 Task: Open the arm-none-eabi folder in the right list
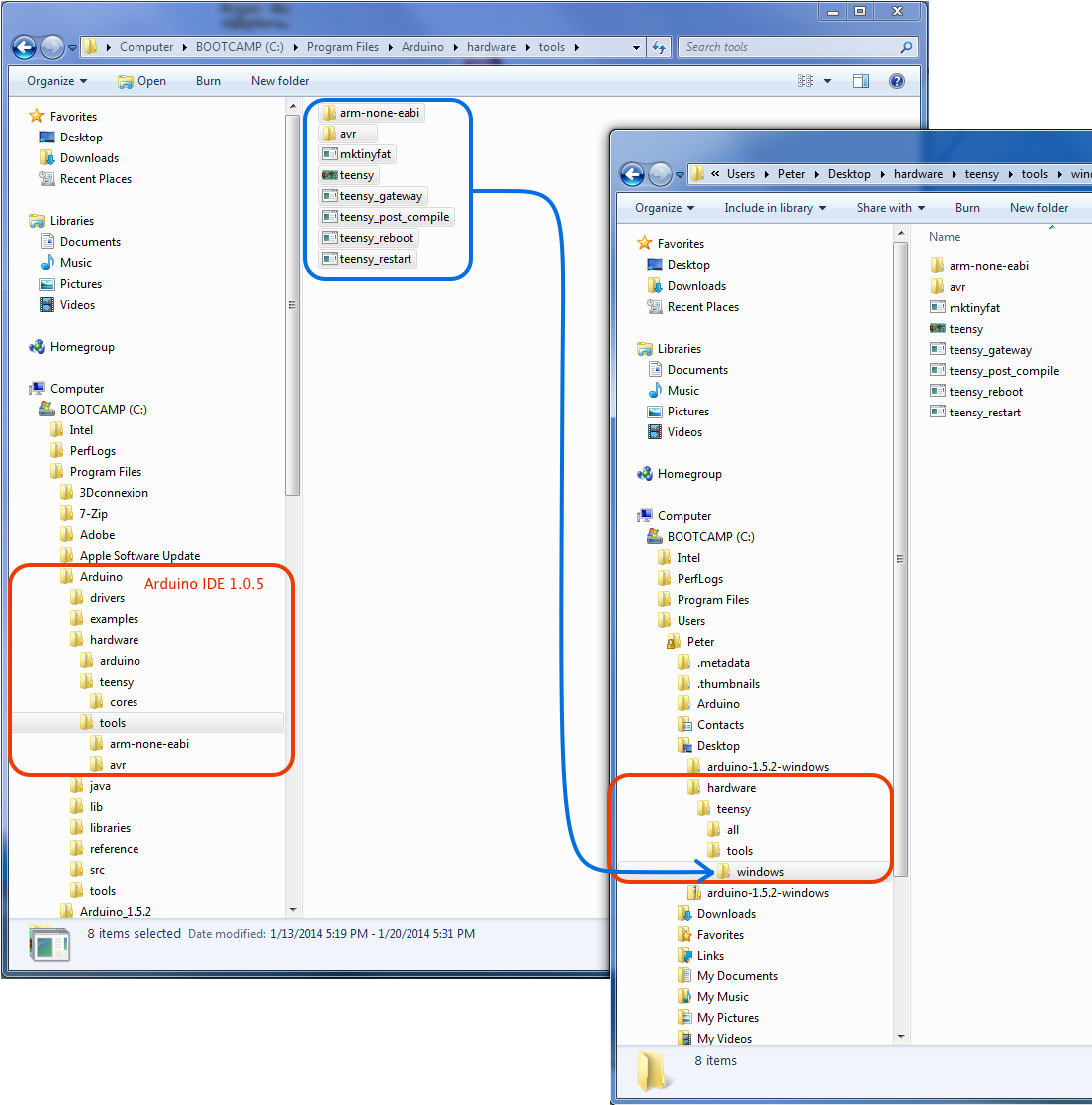click(987, 266)
